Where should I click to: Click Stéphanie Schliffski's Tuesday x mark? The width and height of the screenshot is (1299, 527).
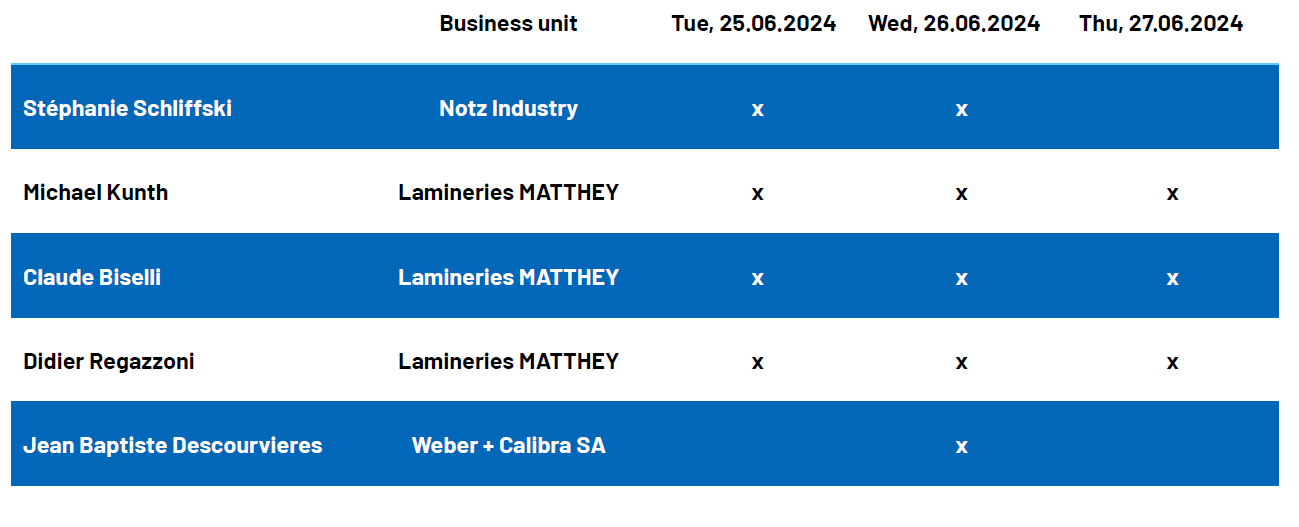(x=757, y=109)
